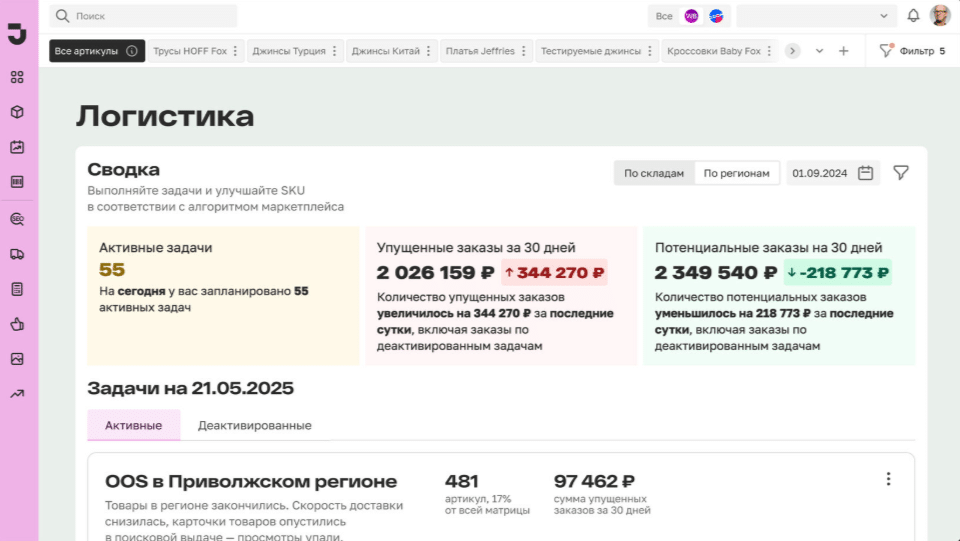Select the 'Джинсы Турция' tab

tap(295, 51)
